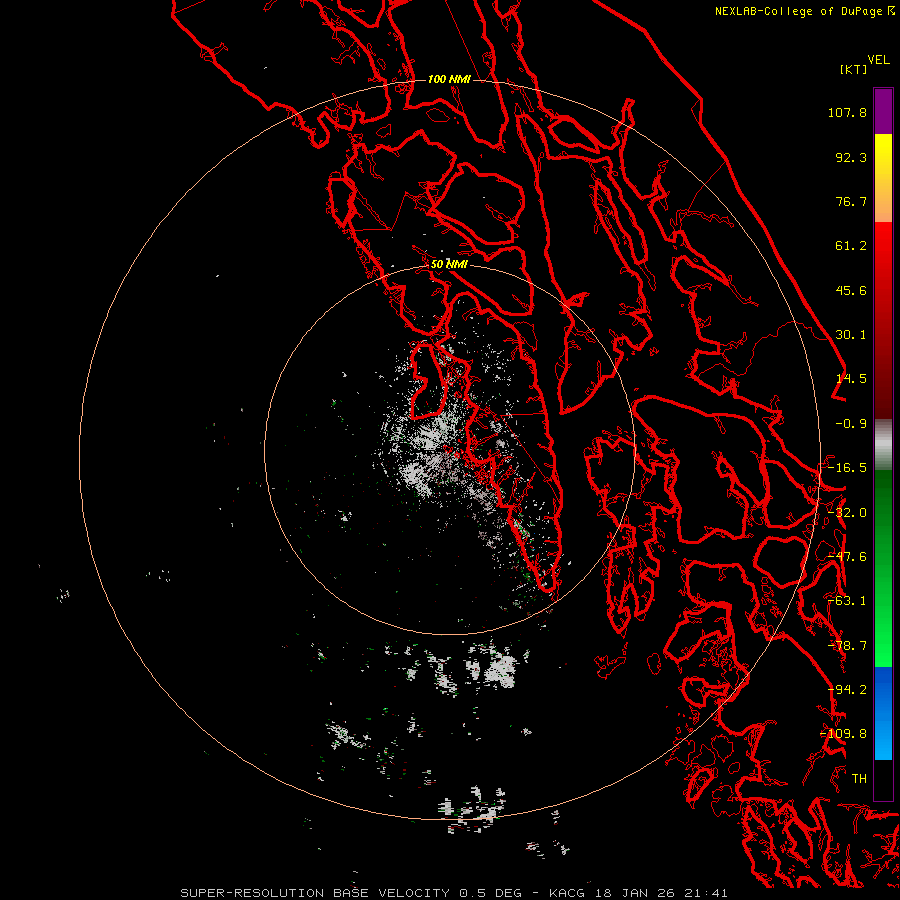Click the -78.7 velocity scale label
This screenshot has height=900, width=900.
tap(847, 646)
